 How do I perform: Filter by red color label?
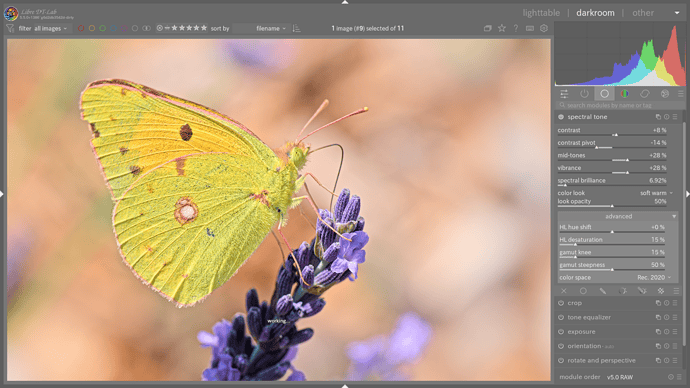[x=81, y=28]
